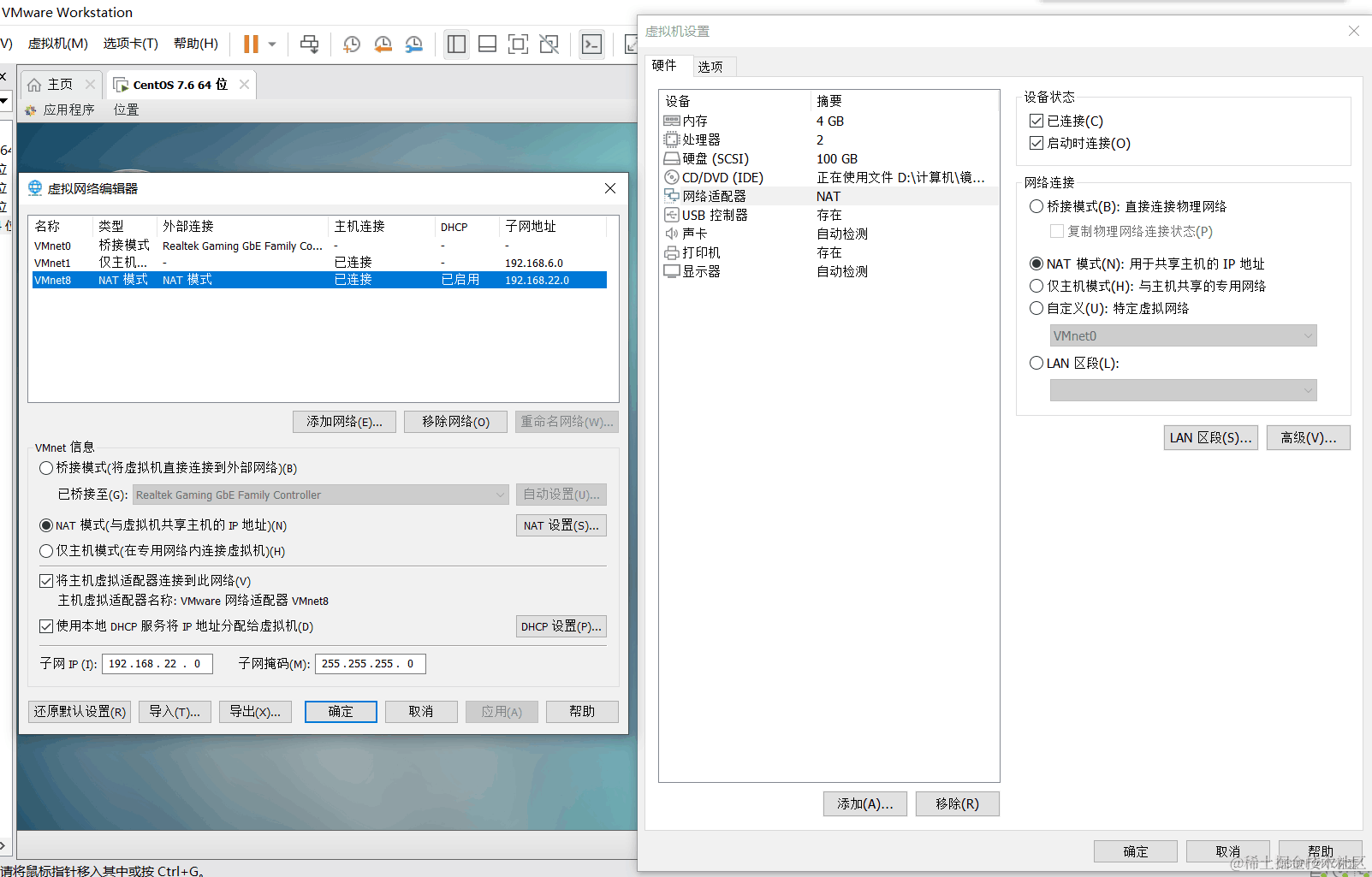This screenshot has width=1372, height=877.
Task: Open the 虚拟机(M) menu
Action: (x=58, y=44)
